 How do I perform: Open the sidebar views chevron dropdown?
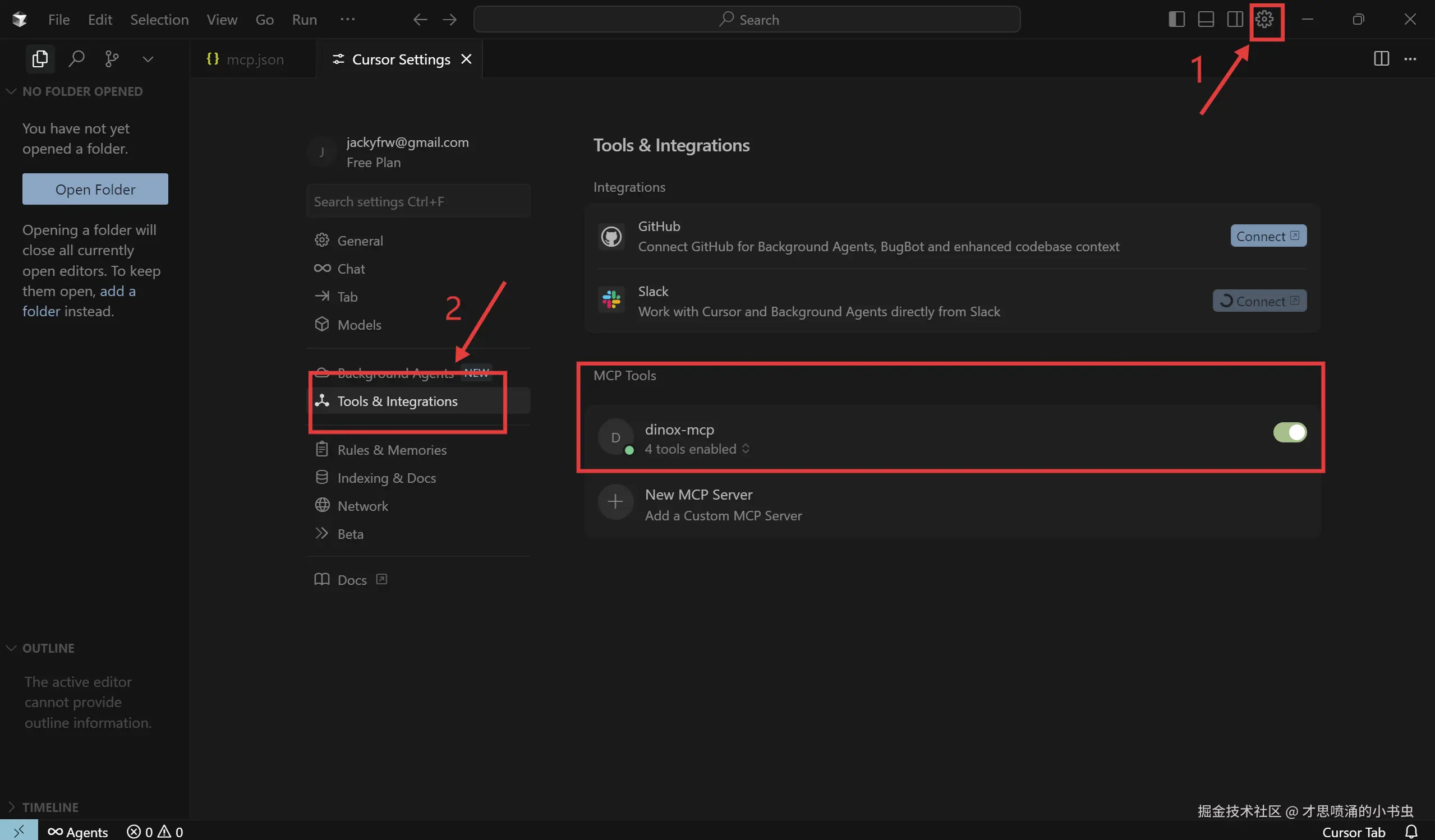(x=148, y=59)
